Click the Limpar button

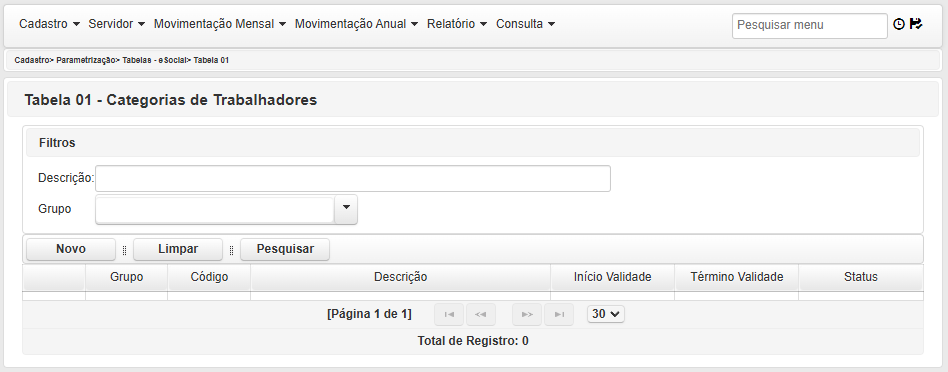[178, 249]
